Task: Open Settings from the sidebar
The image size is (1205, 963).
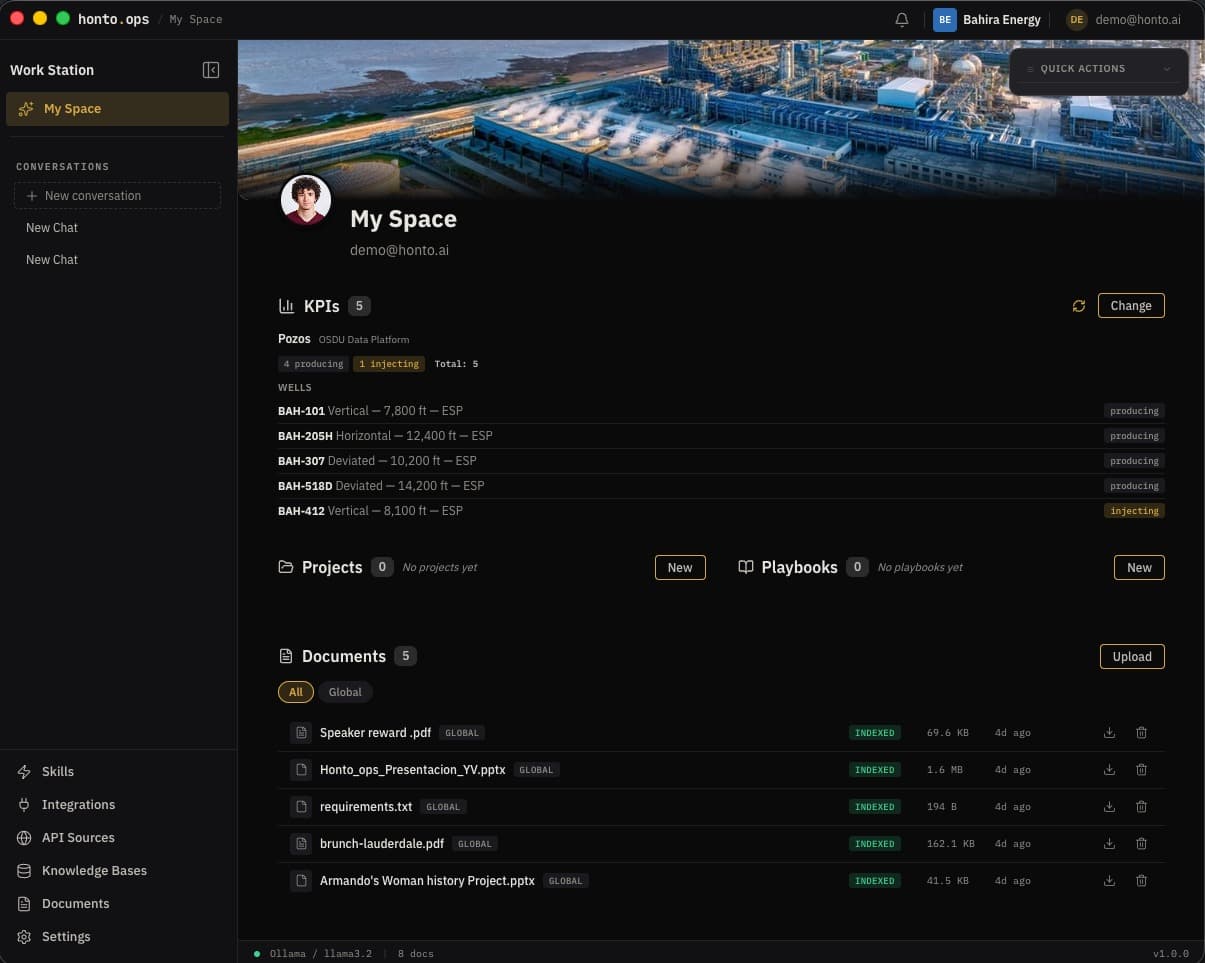Action: (65, 936)
